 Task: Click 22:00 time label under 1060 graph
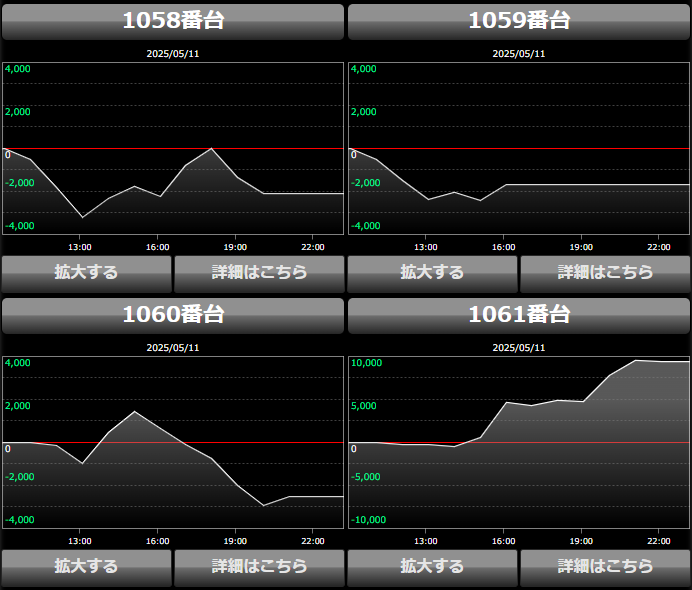(x=313, y=541)
